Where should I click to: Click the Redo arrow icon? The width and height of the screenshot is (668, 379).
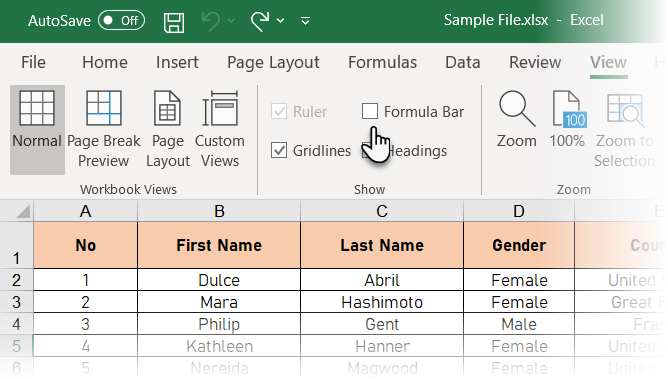[260, 20]
